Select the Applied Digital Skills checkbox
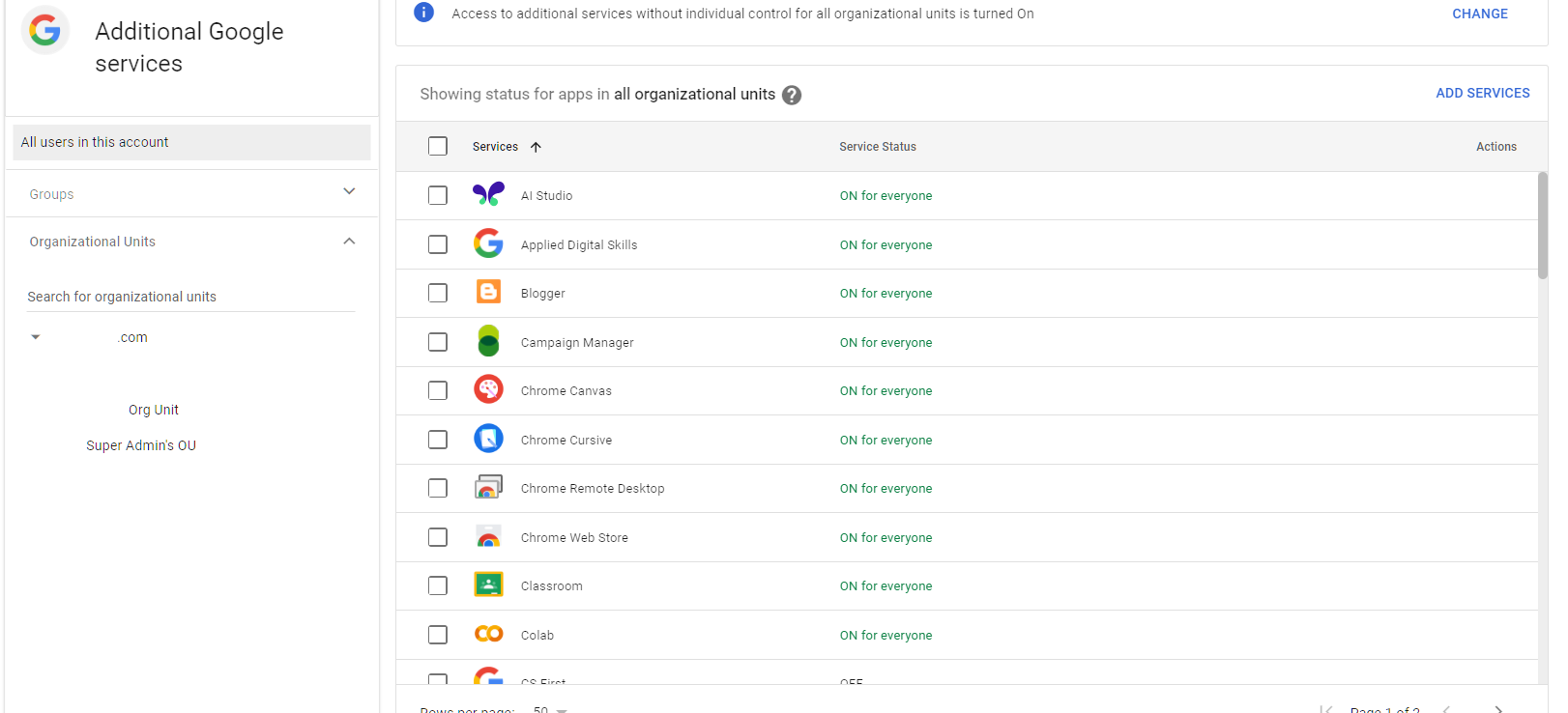 (x=438, y=244)
